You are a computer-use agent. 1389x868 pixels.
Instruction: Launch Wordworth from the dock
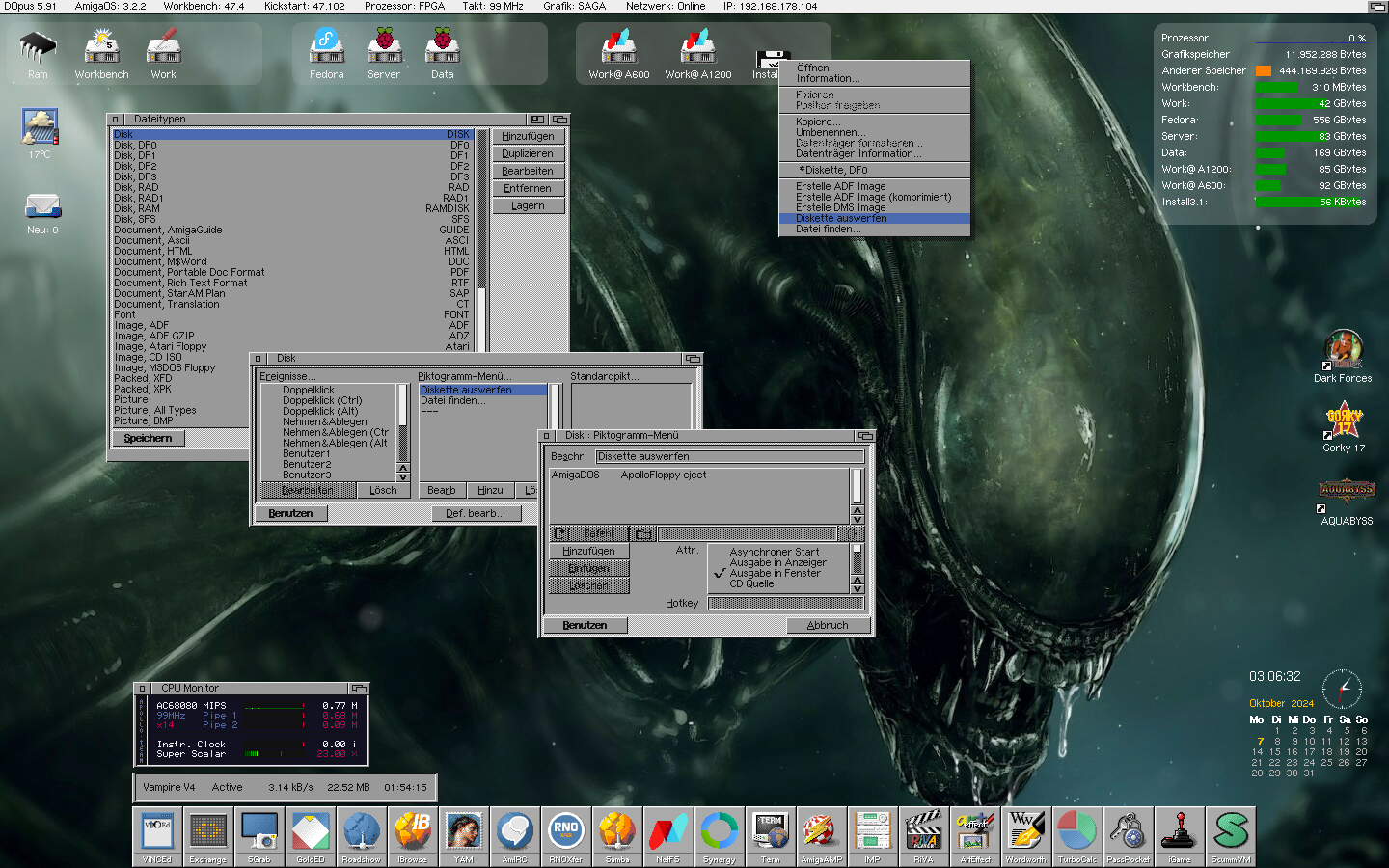(1026, 835)
